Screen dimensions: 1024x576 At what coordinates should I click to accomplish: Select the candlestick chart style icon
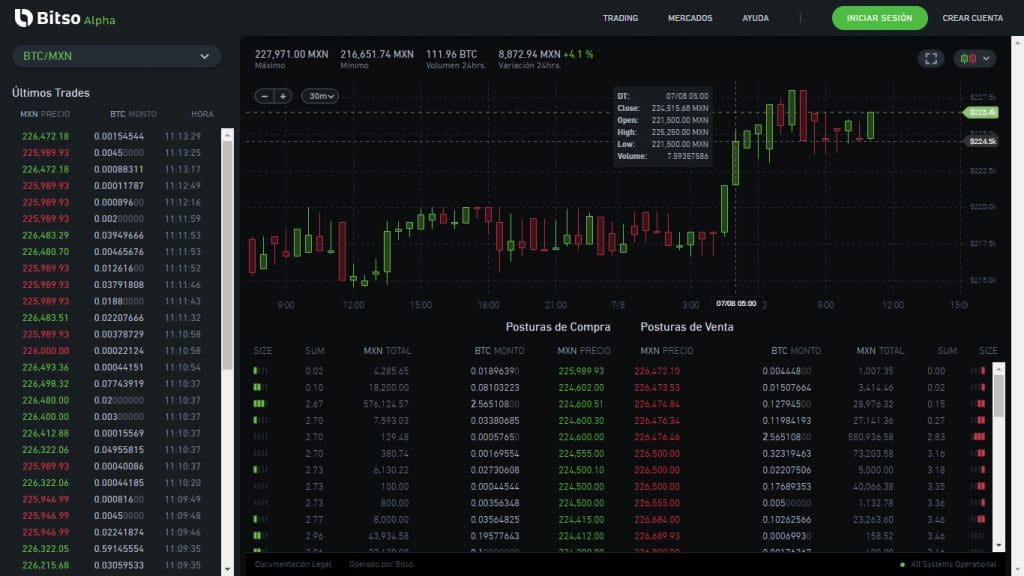point(966,58)
